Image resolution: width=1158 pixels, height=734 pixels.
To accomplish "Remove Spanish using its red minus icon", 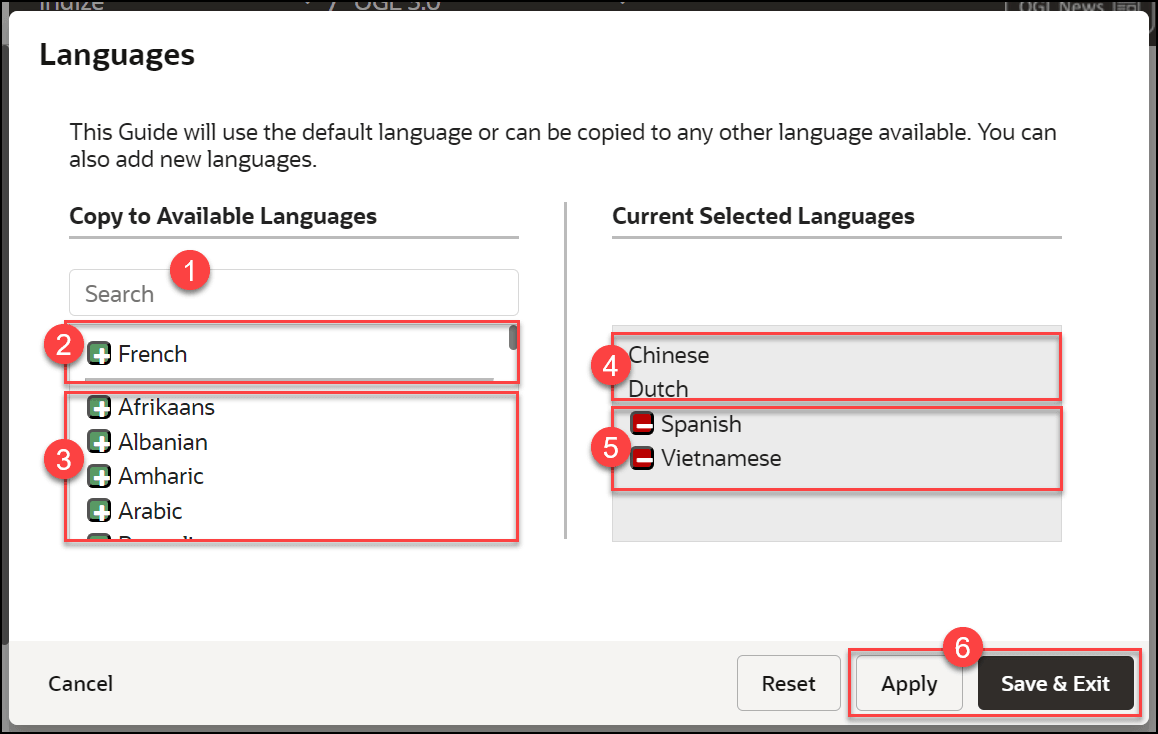I will 641,423.
